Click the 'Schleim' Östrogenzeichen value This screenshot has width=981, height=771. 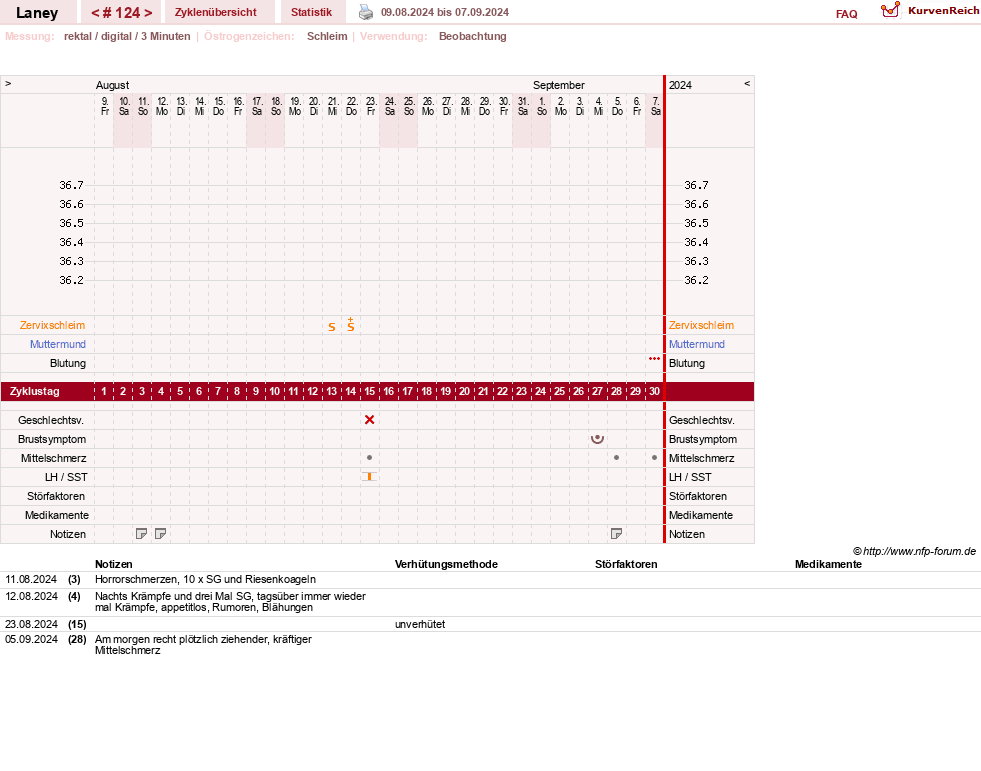[x=327, y=36]
